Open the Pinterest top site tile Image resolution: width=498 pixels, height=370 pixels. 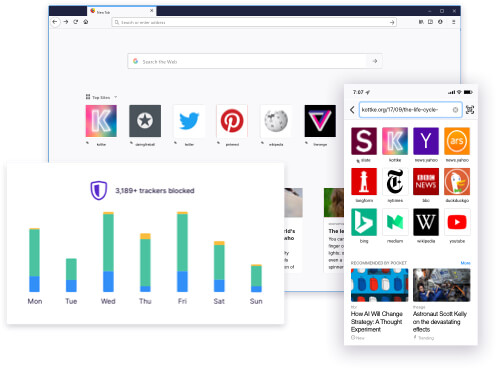coord(232,121)
